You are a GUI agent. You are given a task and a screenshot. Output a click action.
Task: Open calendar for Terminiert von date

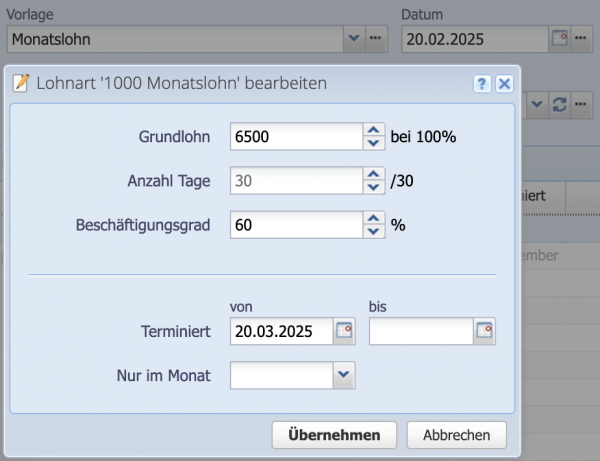pyautogui.click(x=345, y=331)
